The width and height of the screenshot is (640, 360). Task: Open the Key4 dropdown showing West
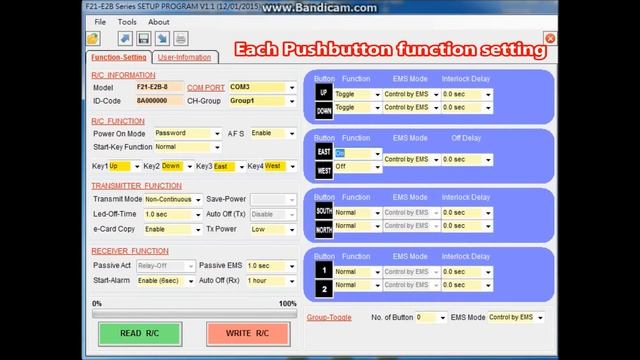(280, 166)
